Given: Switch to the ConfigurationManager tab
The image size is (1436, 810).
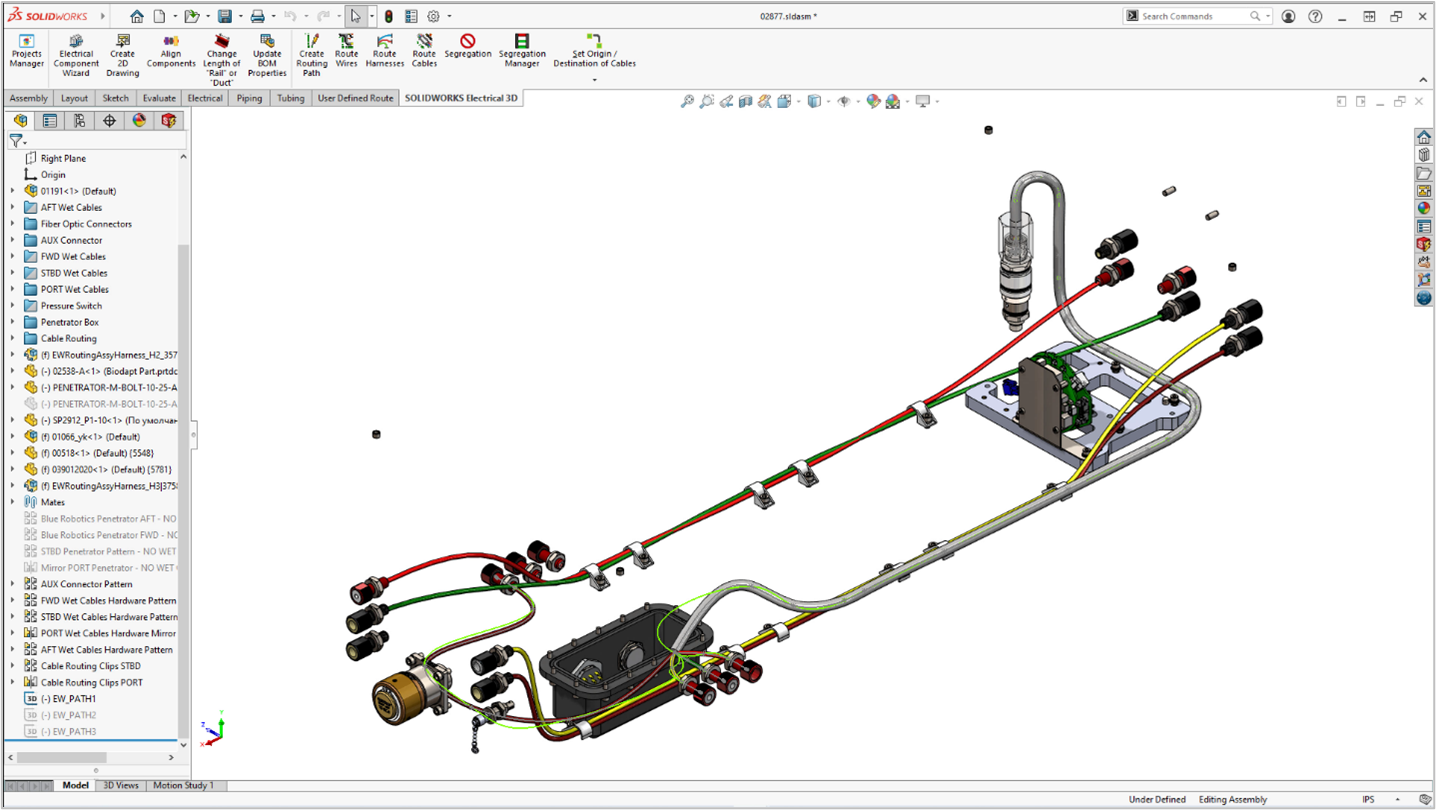Looking at the screenshot, I should [79, 120].
